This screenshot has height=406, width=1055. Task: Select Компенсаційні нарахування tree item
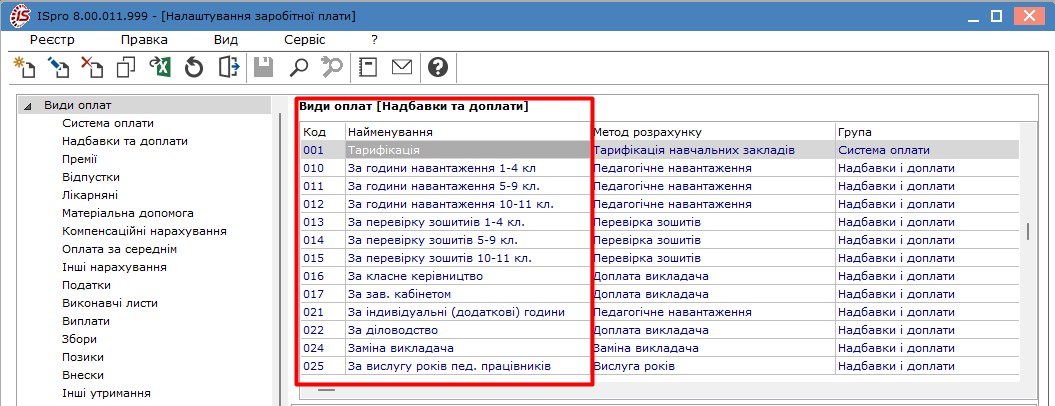click(x=145, y=231)
